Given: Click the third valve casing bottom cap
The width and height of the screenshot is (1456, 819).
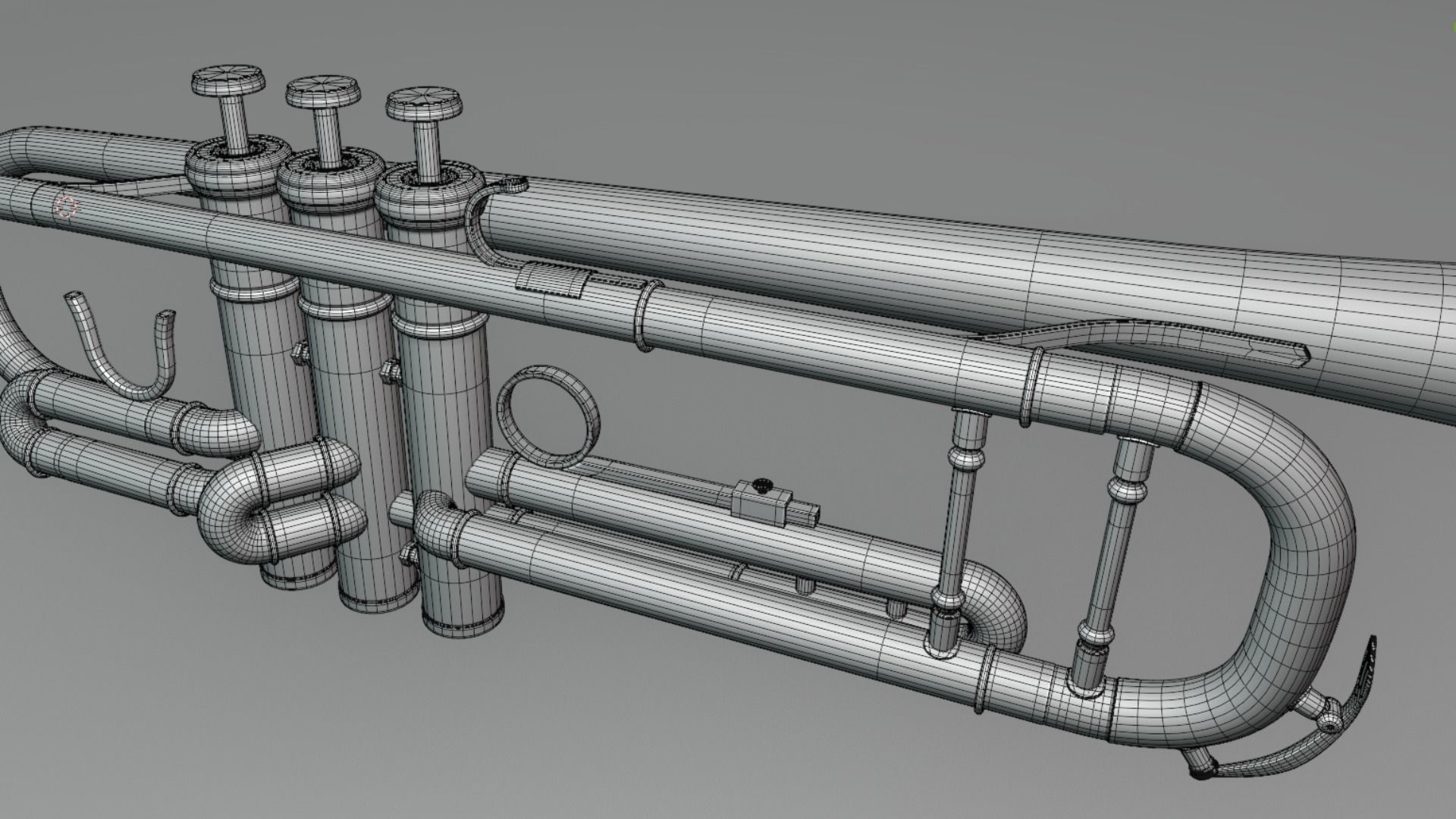Looking at the screenshot, I should tap(463, 625).
